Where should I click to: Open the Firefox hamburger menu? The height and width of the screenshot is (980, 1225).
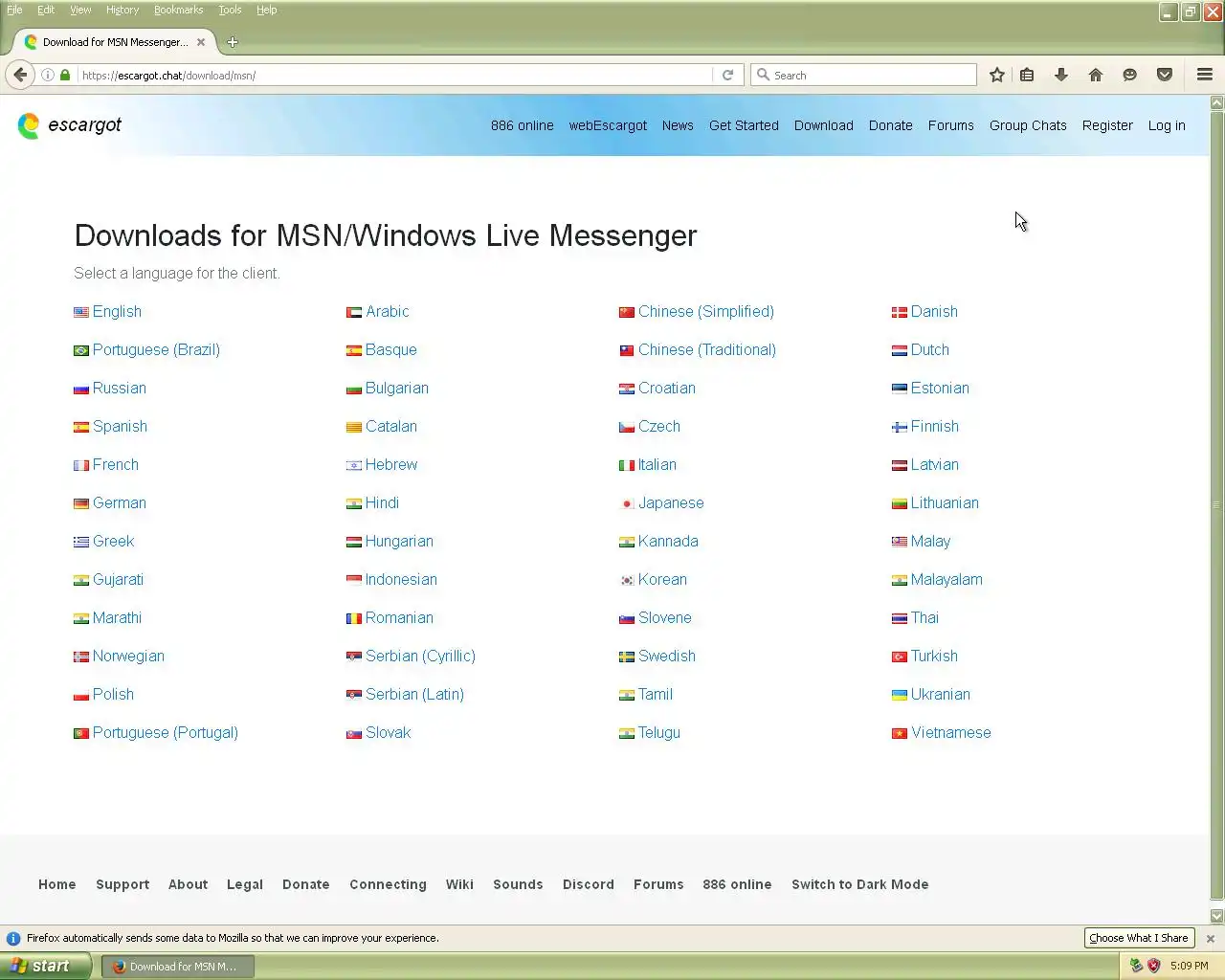pyautogui.click(x=1205, y=75)
